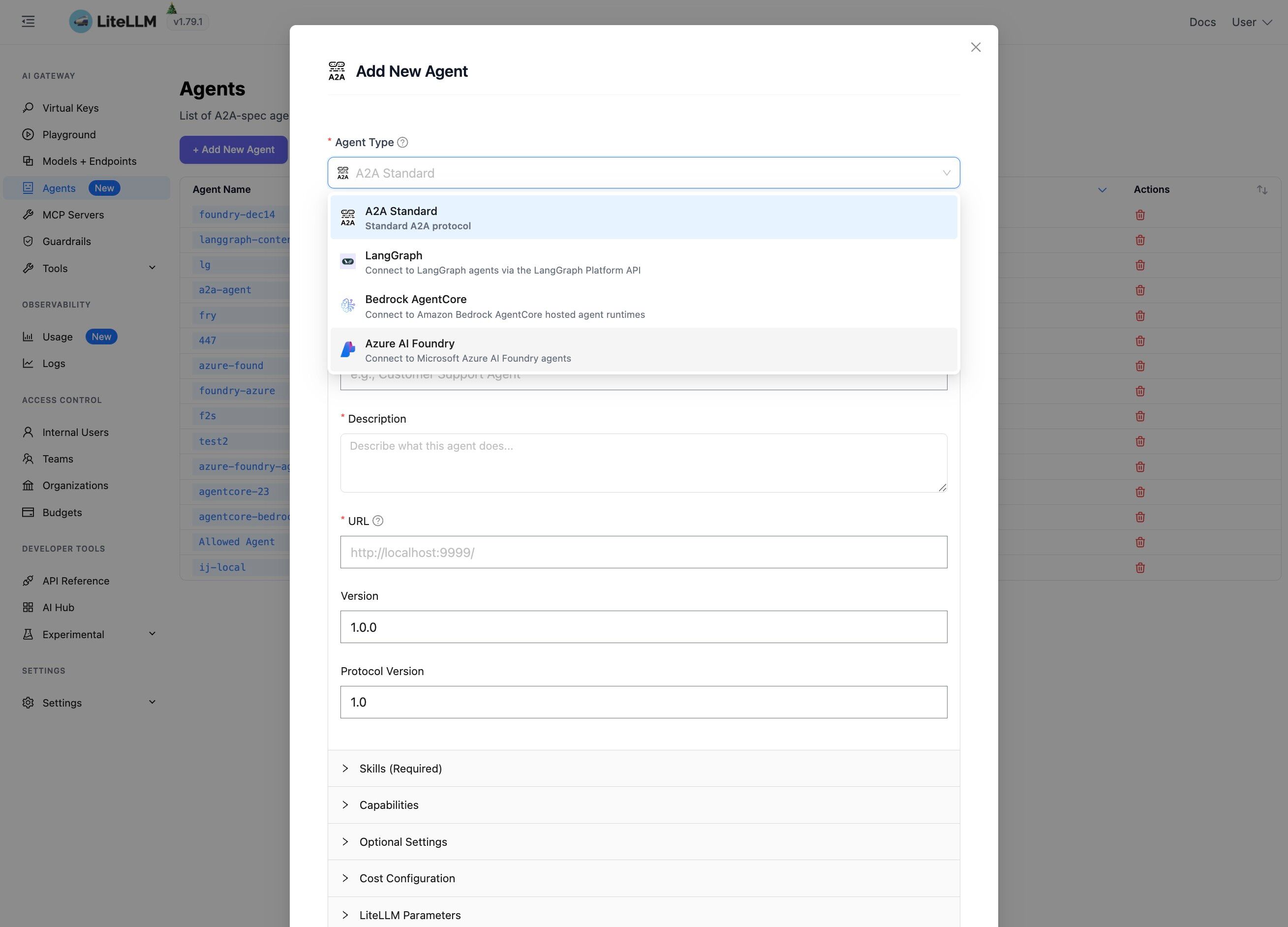
Task: Open the Organizations section
Action: pos(75,486)
